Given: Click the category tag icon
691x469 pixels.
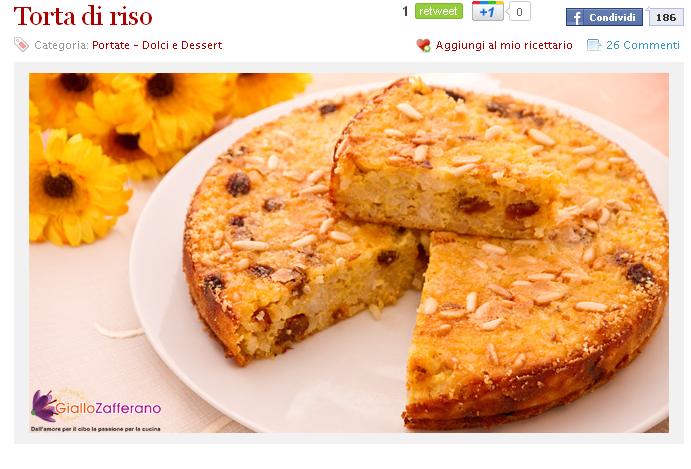Looking at the screenshot, I should pos(21,45).
